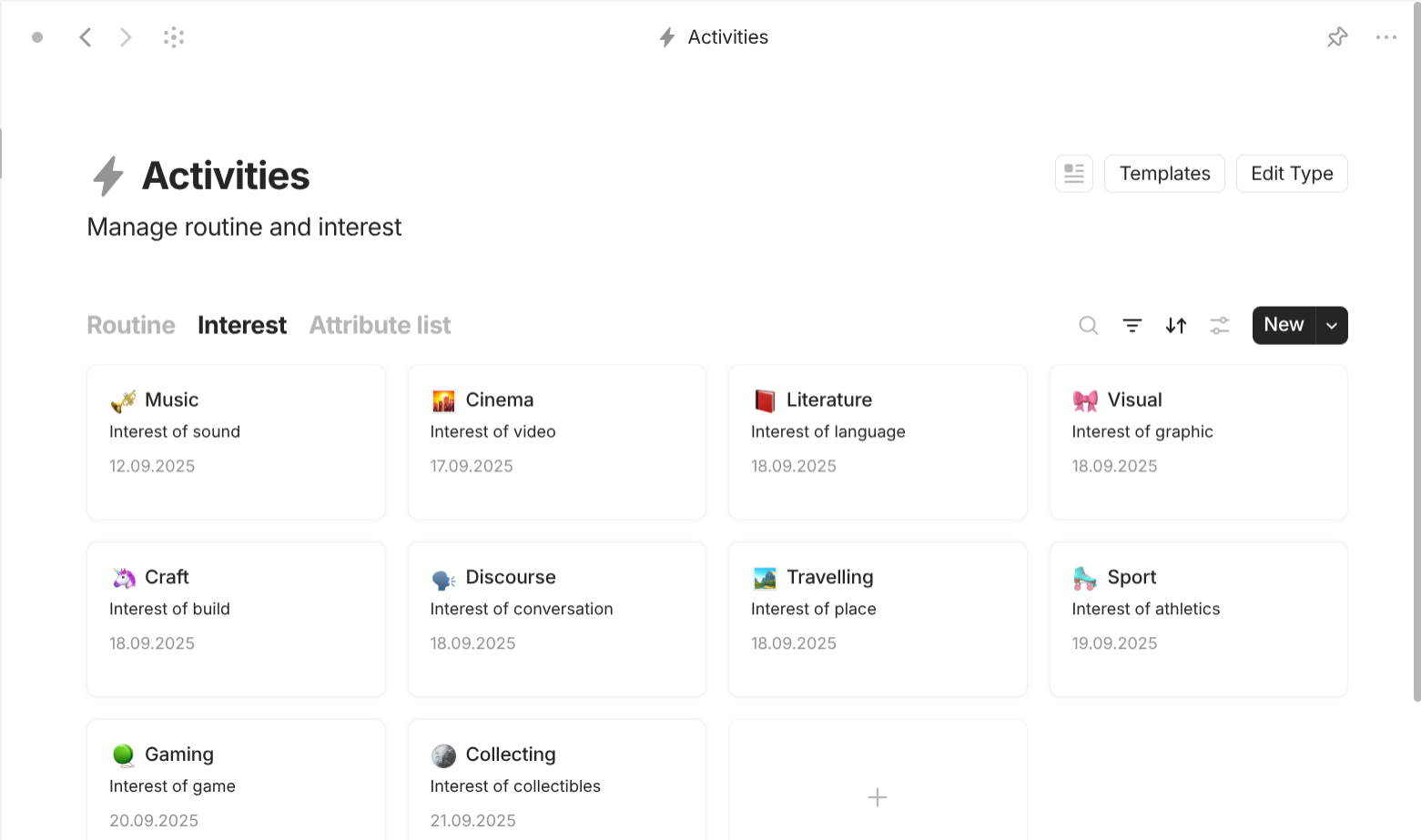Open the three-dots page menu

1386,36
